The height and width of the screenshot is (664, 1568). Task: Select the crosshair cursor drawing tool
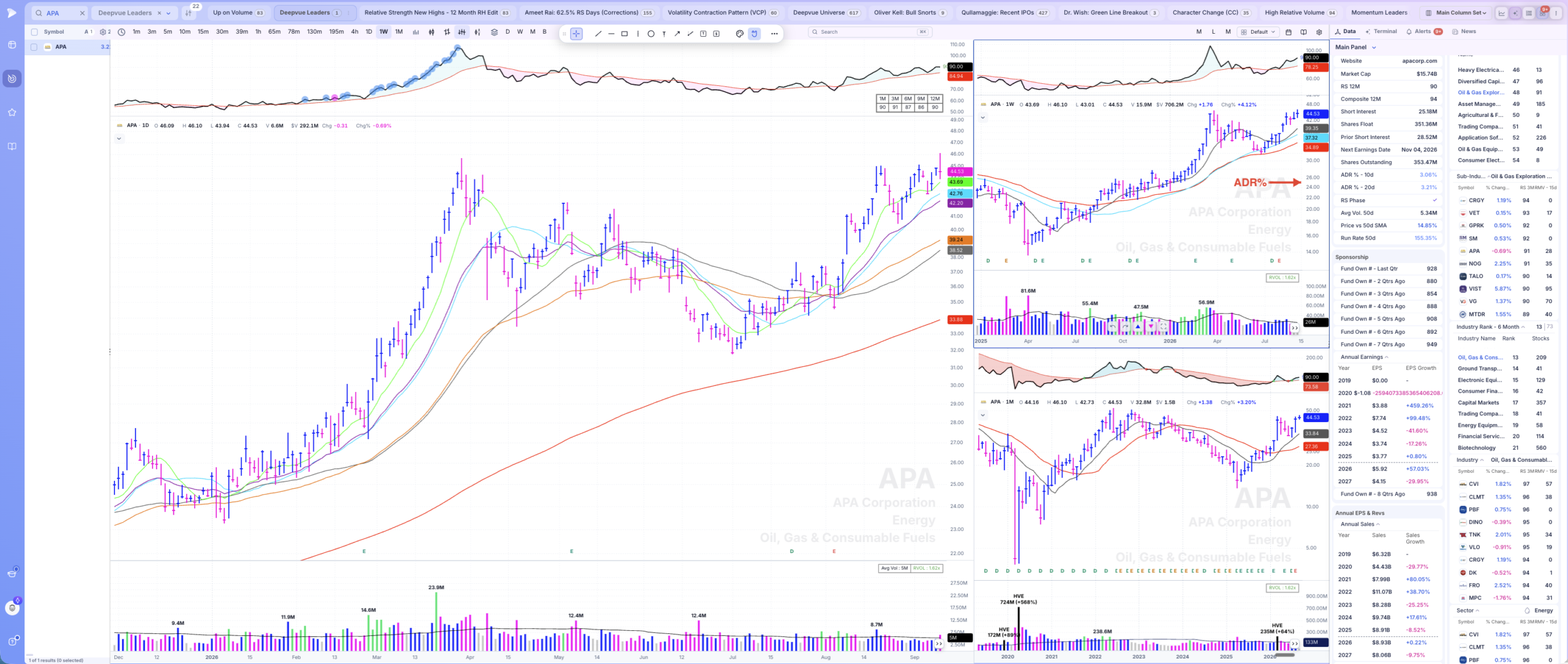click(x=576, y=34)
